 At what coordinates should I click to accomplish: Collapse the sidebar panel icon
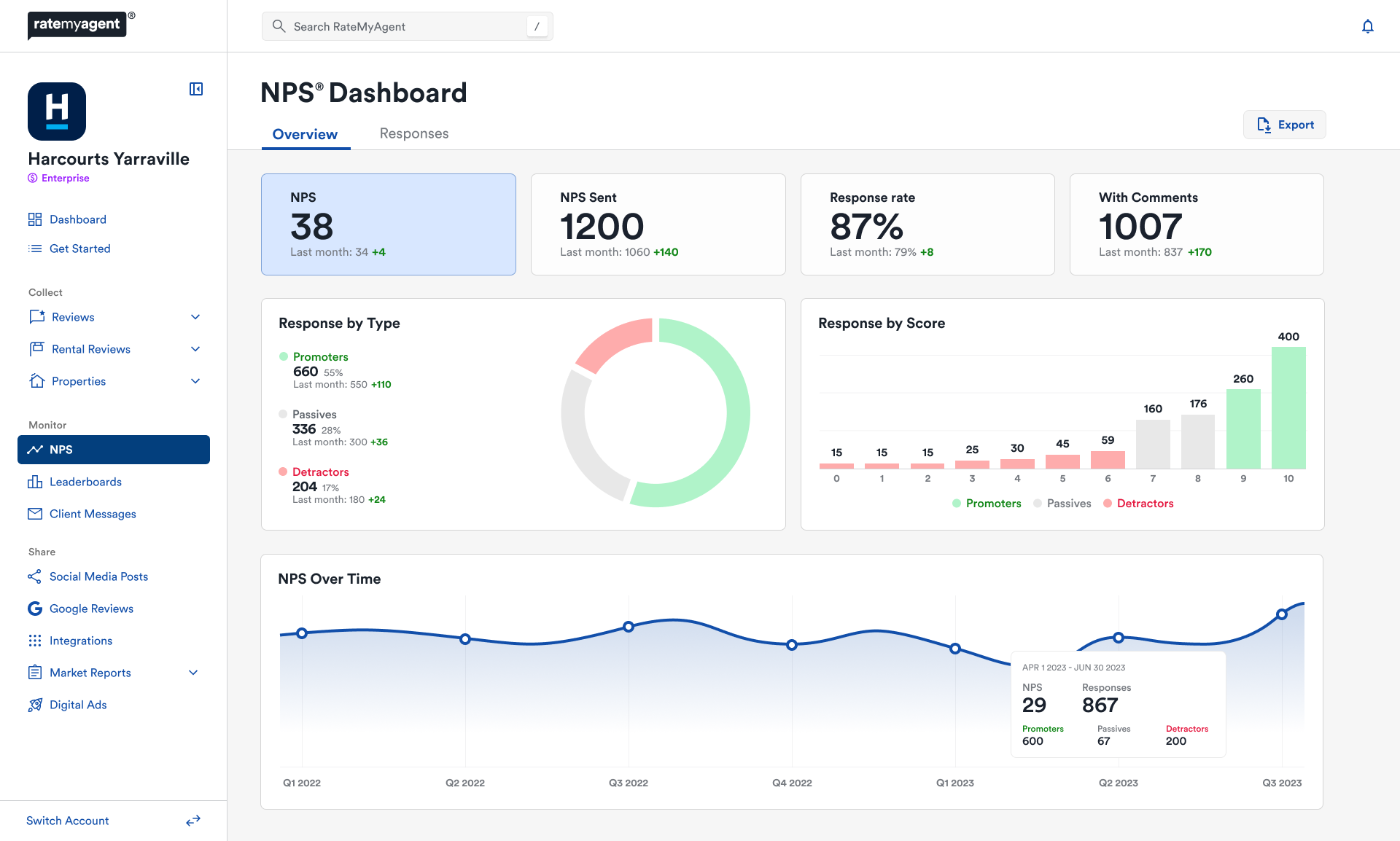point(196,89)
